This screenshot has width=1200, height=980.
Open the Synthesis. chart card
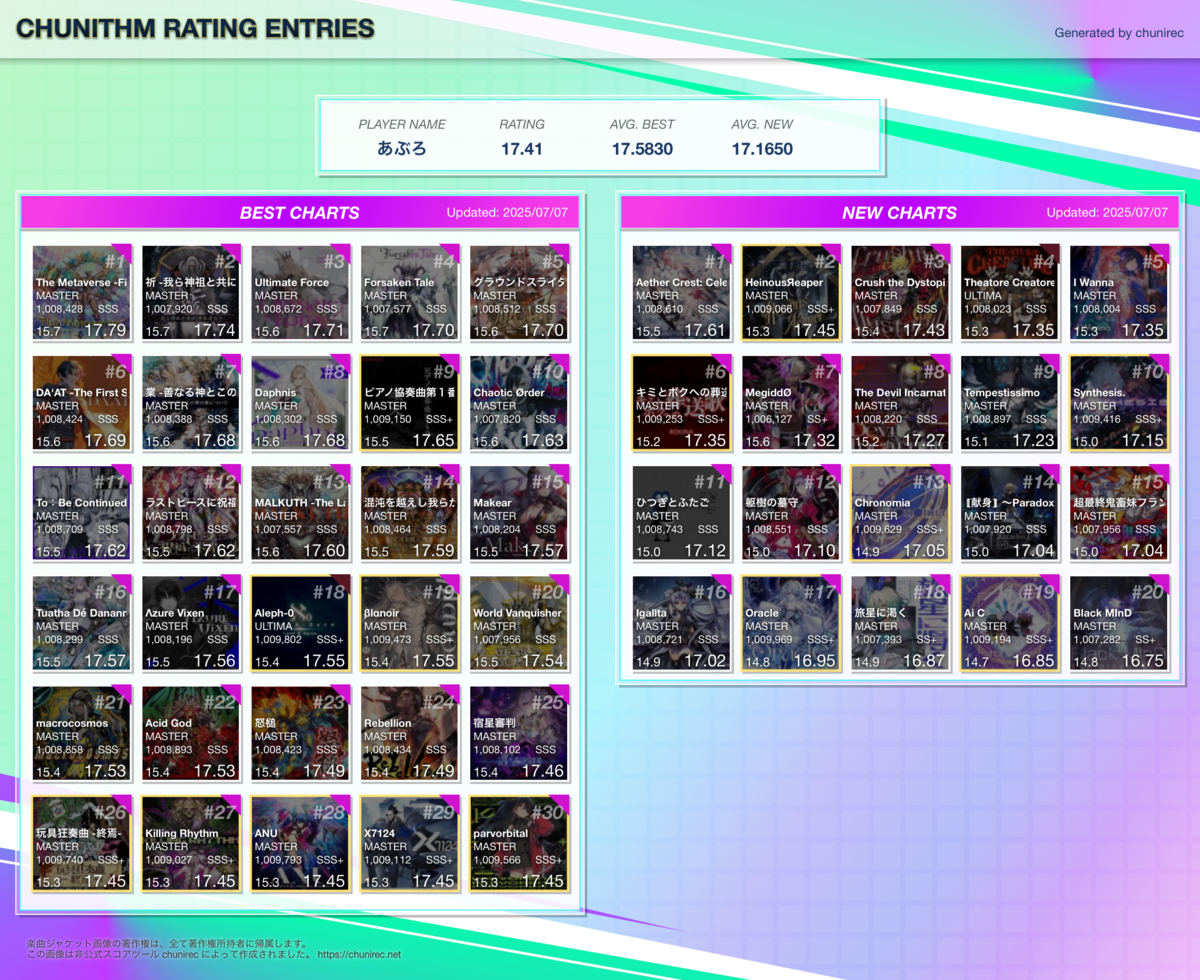pyautogui.click(x=1122, y=403)
